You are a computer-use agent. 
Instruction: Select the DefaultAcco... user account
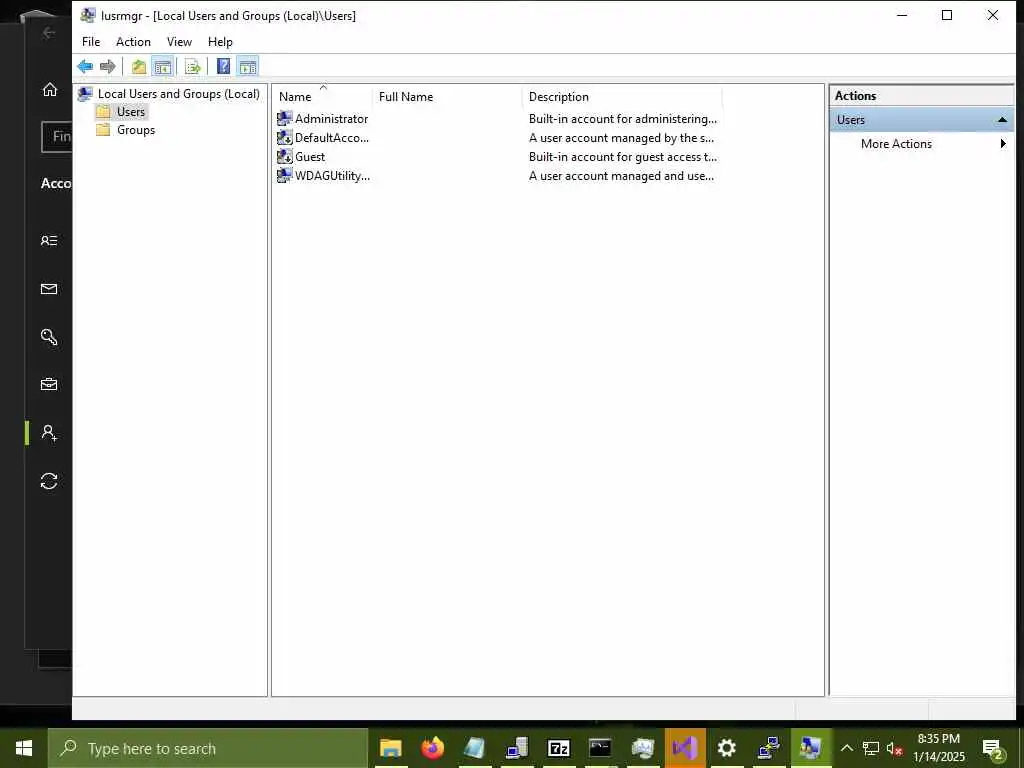332,138
